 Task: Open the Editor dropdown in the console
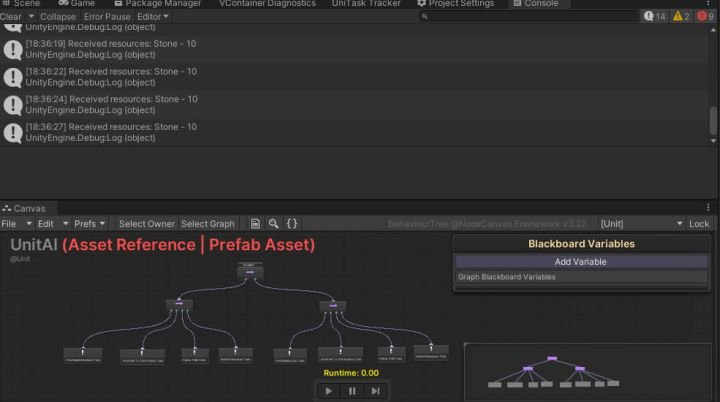[x=153, y=17]
